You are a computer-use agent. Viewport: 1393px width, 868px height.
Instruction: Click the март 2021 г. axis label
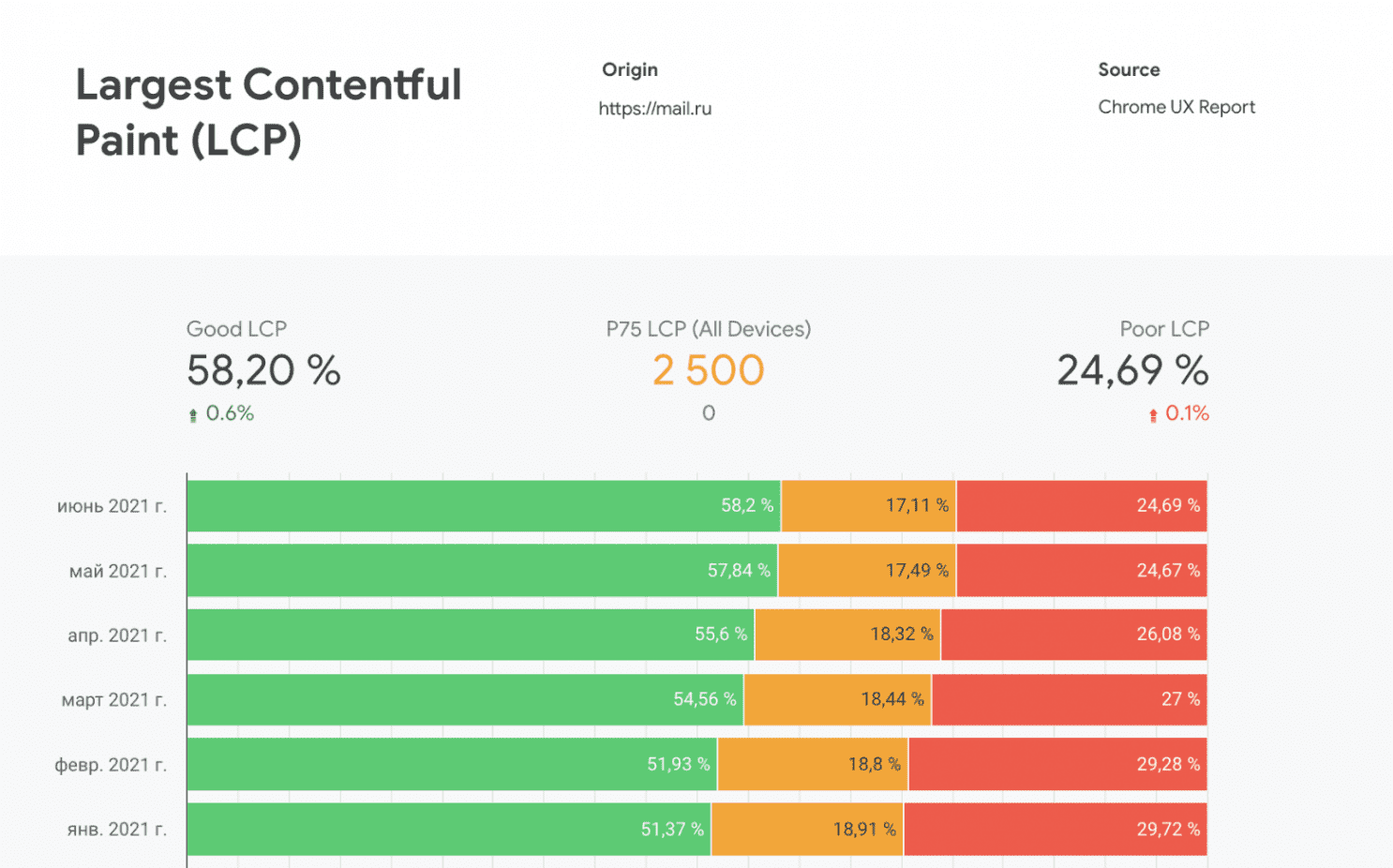click(x=113, y=700)
